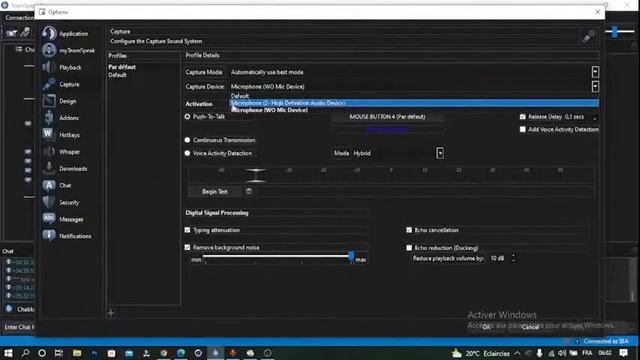Open the Whisper settings section
The height and width of the screenshot is (360, 640).
pos(61,151)
